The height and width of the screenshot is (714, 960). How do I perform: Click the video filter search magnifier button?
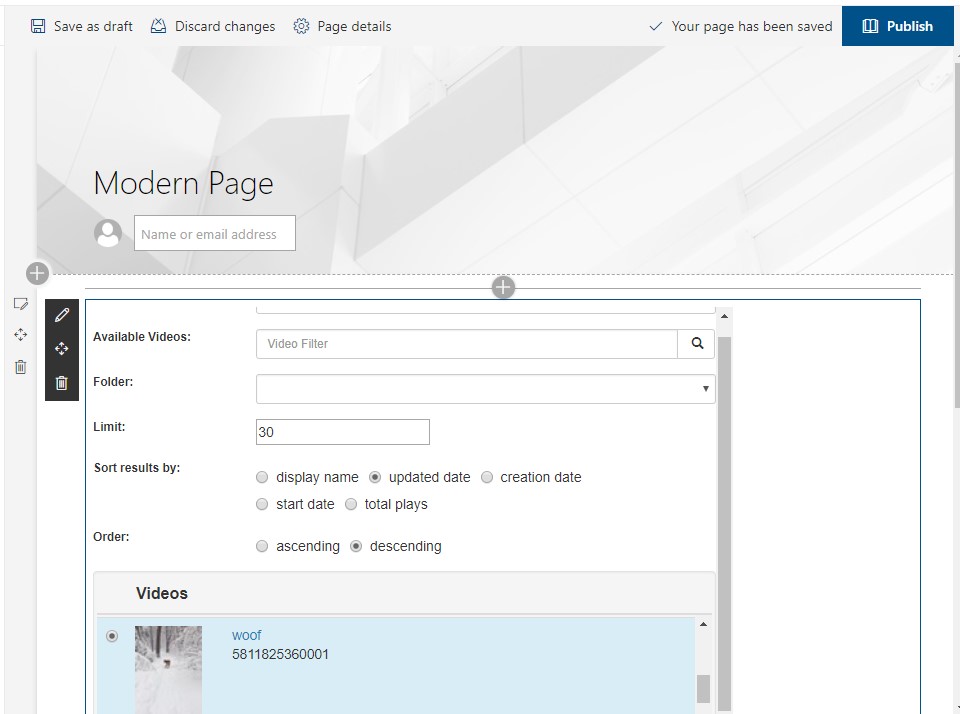(x=697, y=344)
